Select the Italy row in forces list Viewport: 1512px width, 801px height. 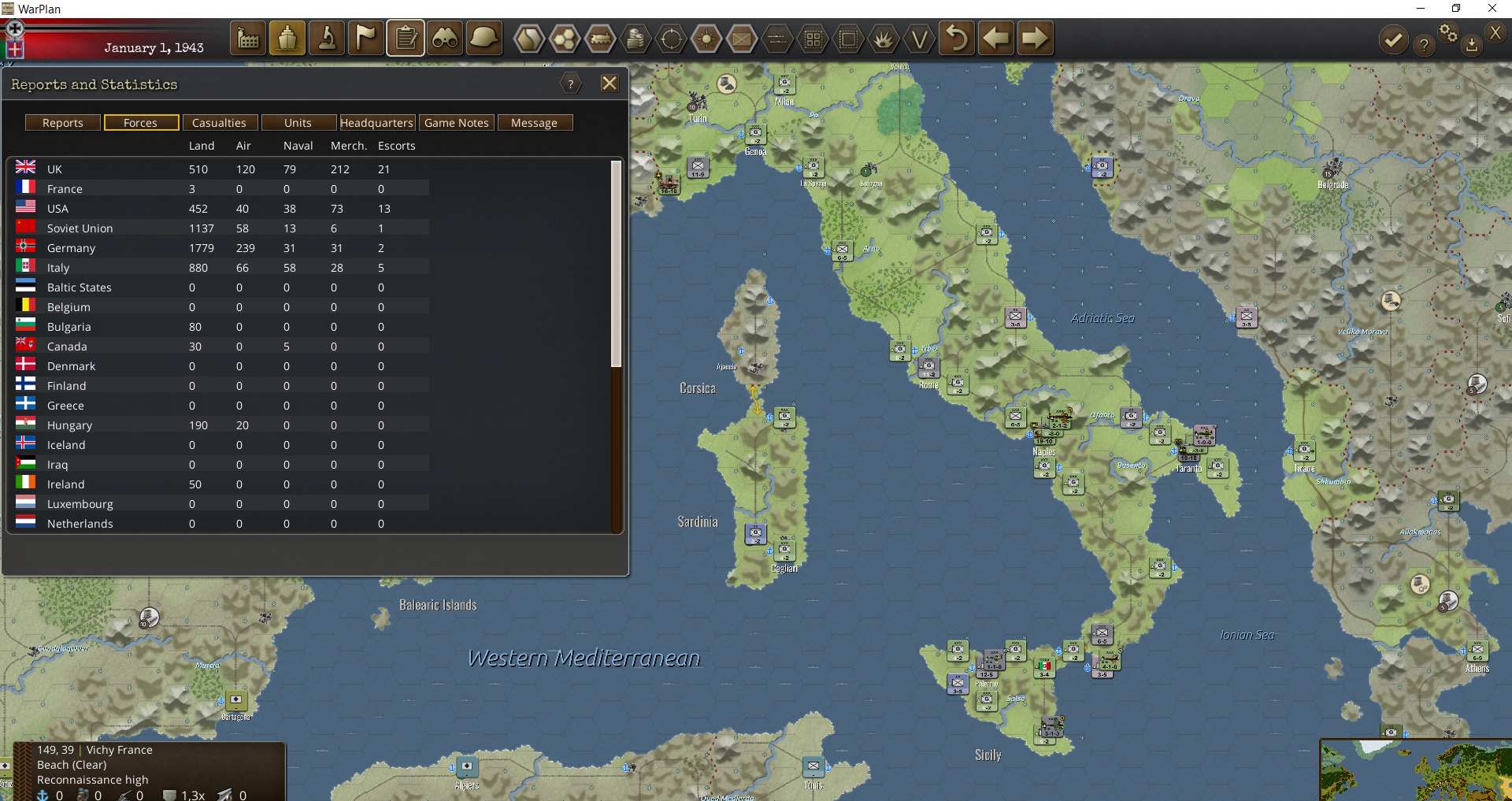tap(220, 267)
